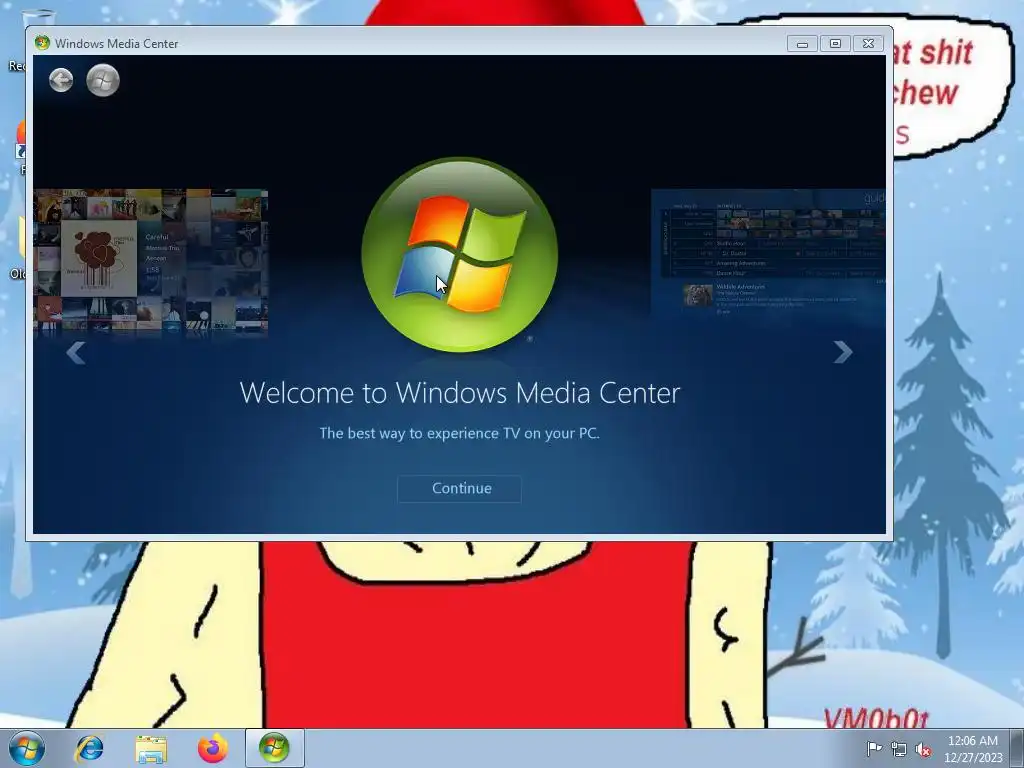Close the Windows Media Center window
Screen dimensions: 1024x768
[868, 44]
